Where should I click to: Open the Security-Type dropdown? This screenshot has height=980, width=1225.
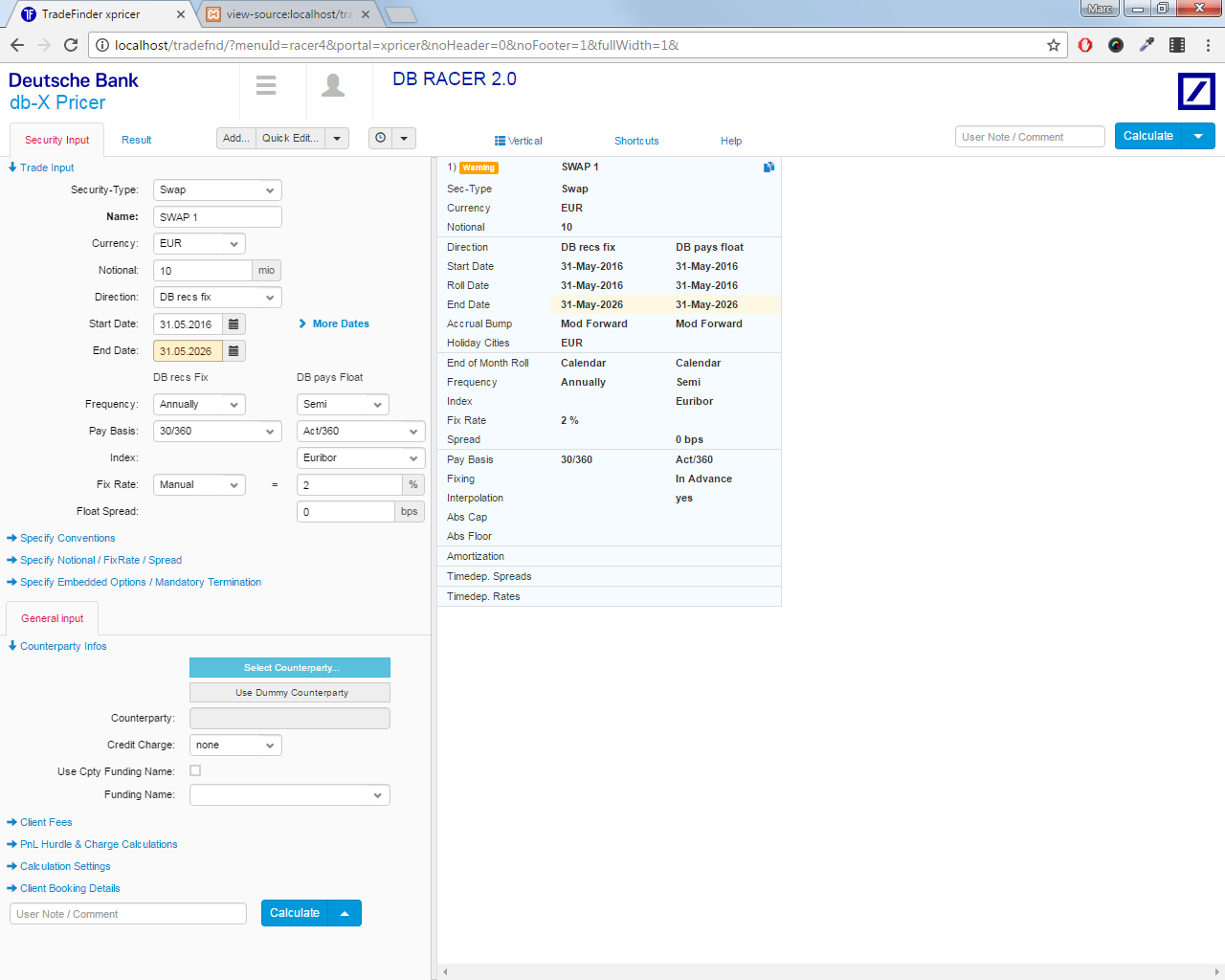[217, 190]
